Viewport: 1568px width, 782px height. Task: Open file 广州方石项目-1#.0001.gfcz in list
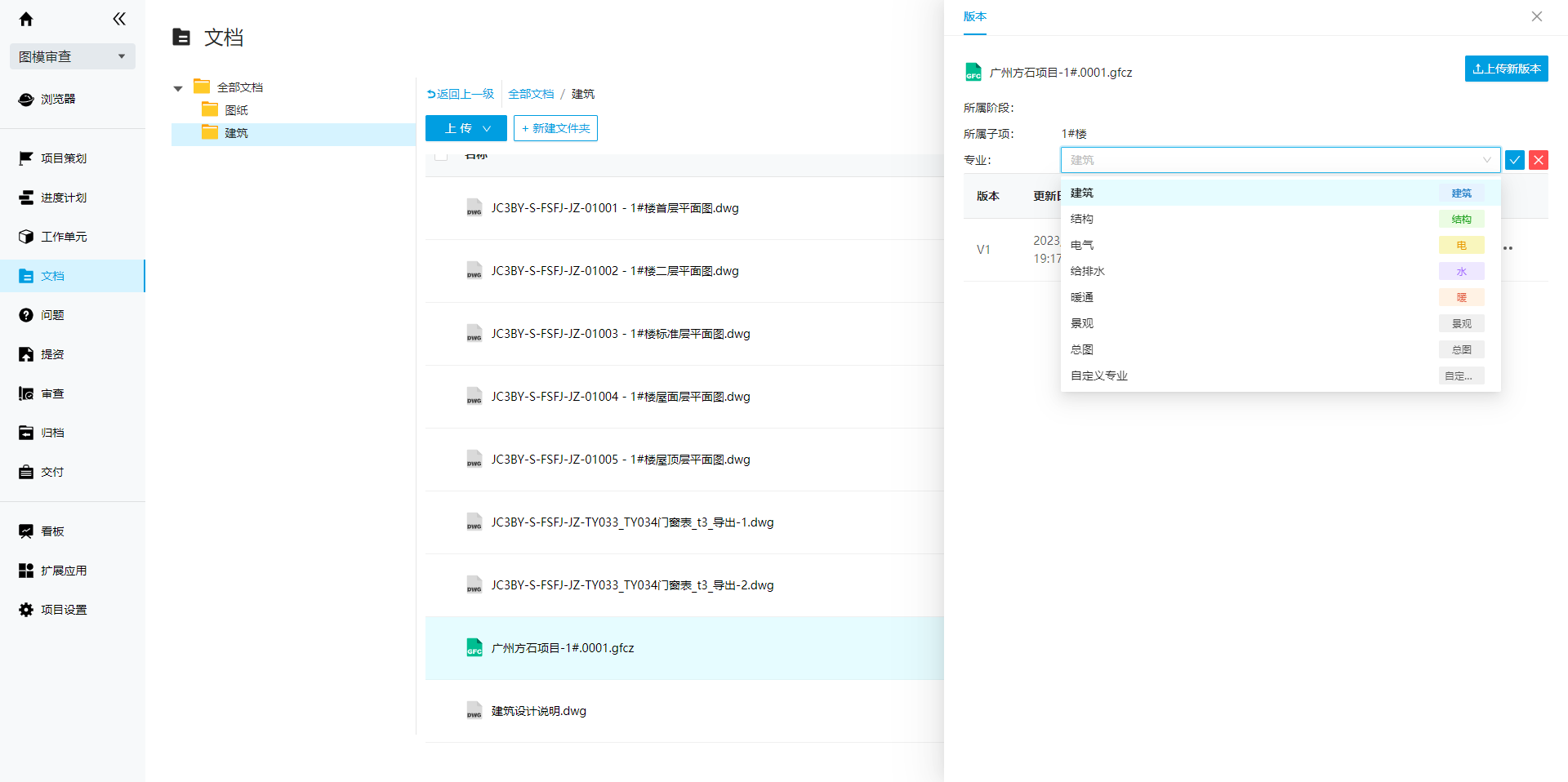coord(563,648)
